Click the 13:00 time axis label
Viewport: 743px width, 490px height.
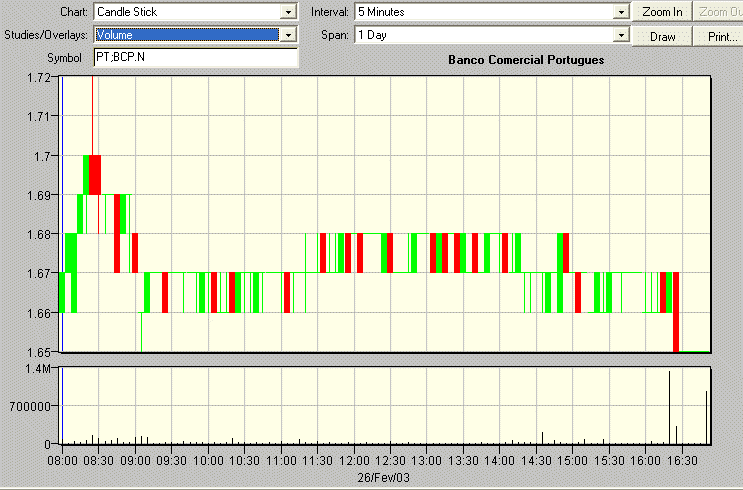(x=426, y=460)
